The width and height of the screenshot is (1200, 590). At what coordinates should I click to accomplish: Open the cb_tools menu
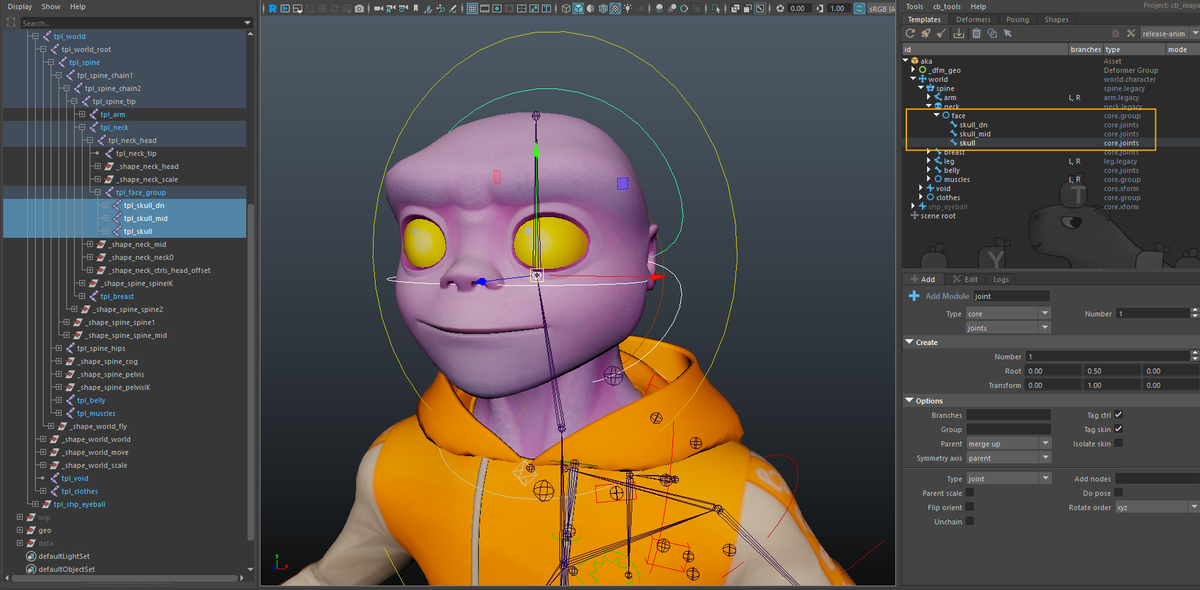pos(946,6)
